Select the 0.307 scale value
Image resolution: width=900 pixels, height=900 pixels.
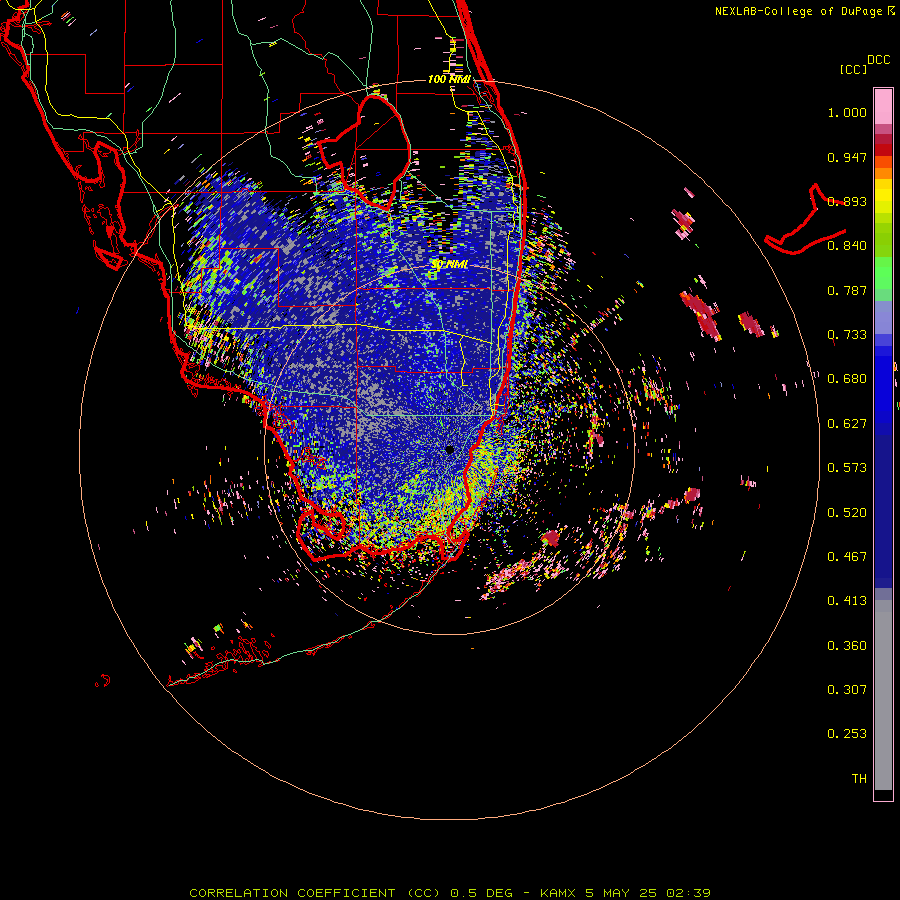847,690
